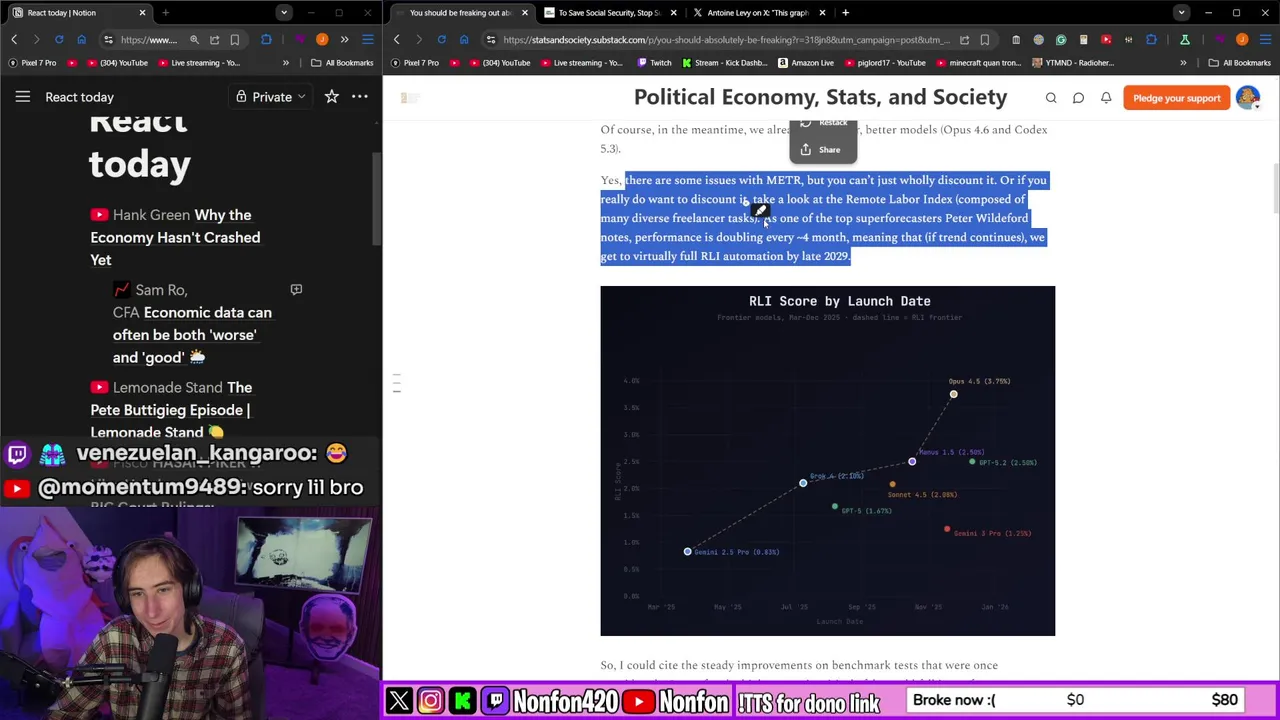Reload the Substack article page
1280x720 pixels.
[441, 40]
